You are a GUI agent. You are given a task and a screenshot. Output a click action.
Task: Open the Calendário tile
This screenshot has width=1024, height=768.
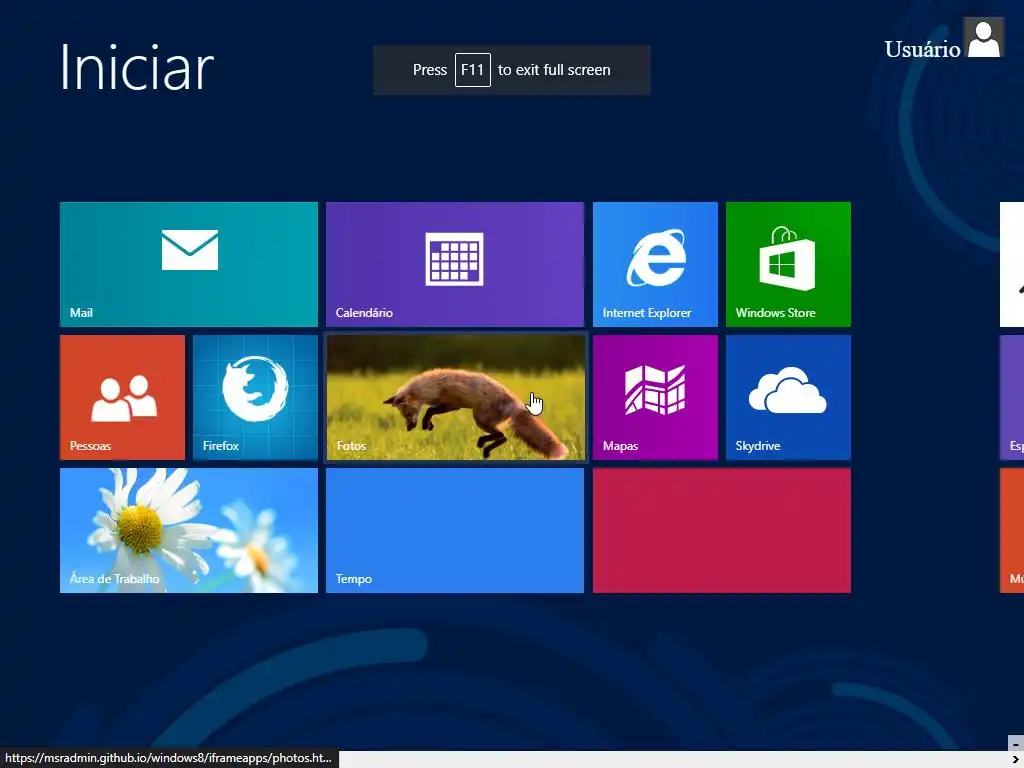pyautogui.click(x=455, y=264)
